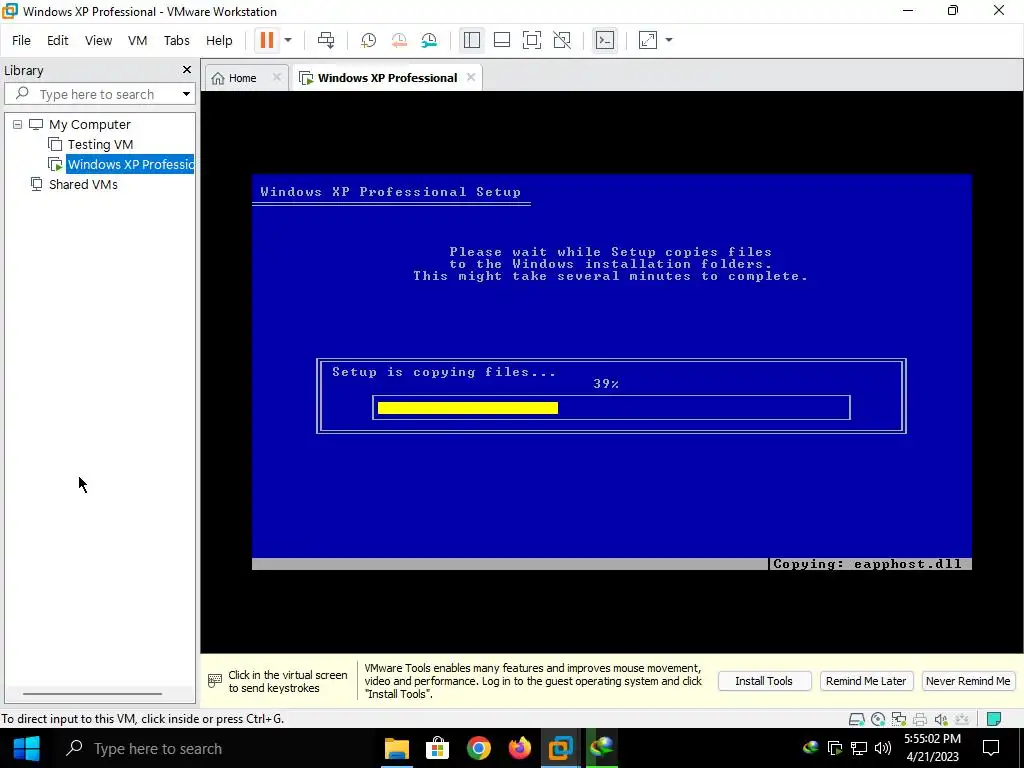The height and width of the screenshot is (768, 1024).
Task: Enter full screen mode icon
Action: tap(532, 40)
